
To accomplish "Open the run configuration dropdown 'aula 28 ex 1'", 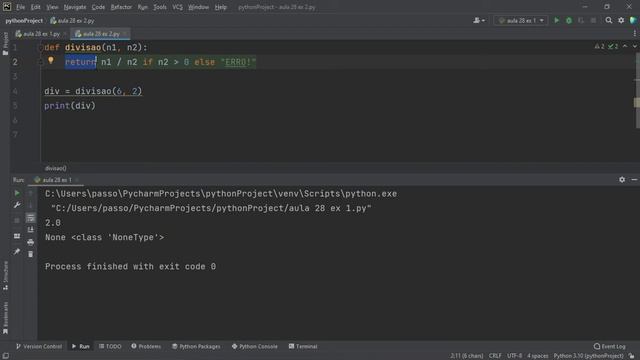I will point(521,20).
